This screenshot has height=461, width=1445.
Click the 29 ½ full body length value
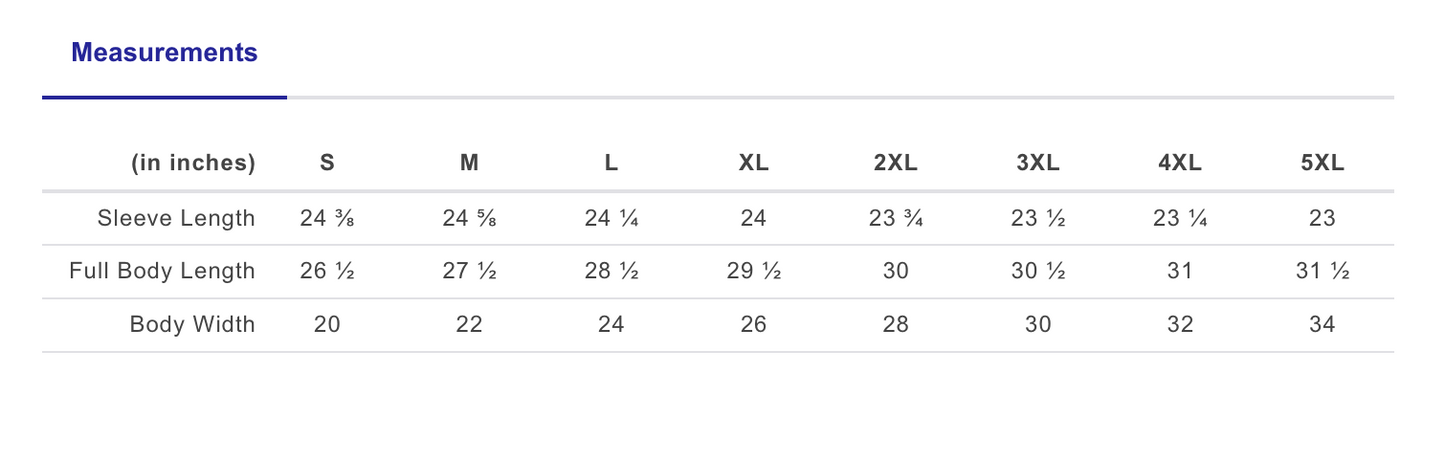753,271
